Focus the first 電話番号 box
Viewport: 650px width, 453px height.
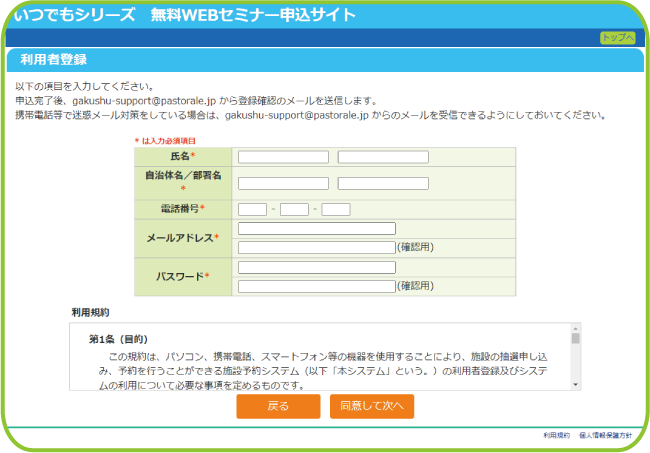coord(252,210)
